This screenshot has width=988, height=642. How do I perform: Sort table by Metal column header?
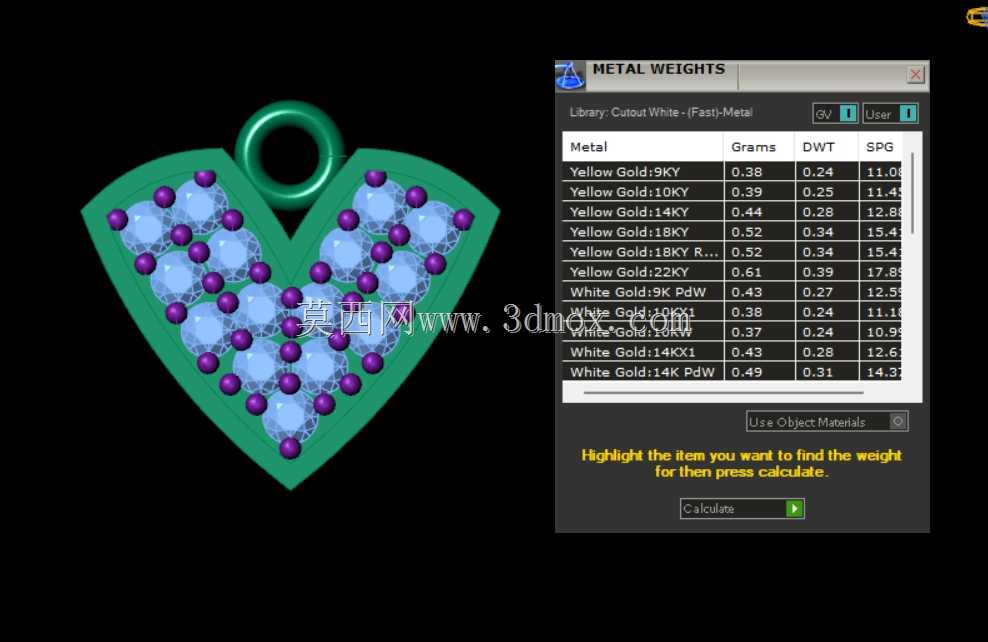click(x=642, y=147)
